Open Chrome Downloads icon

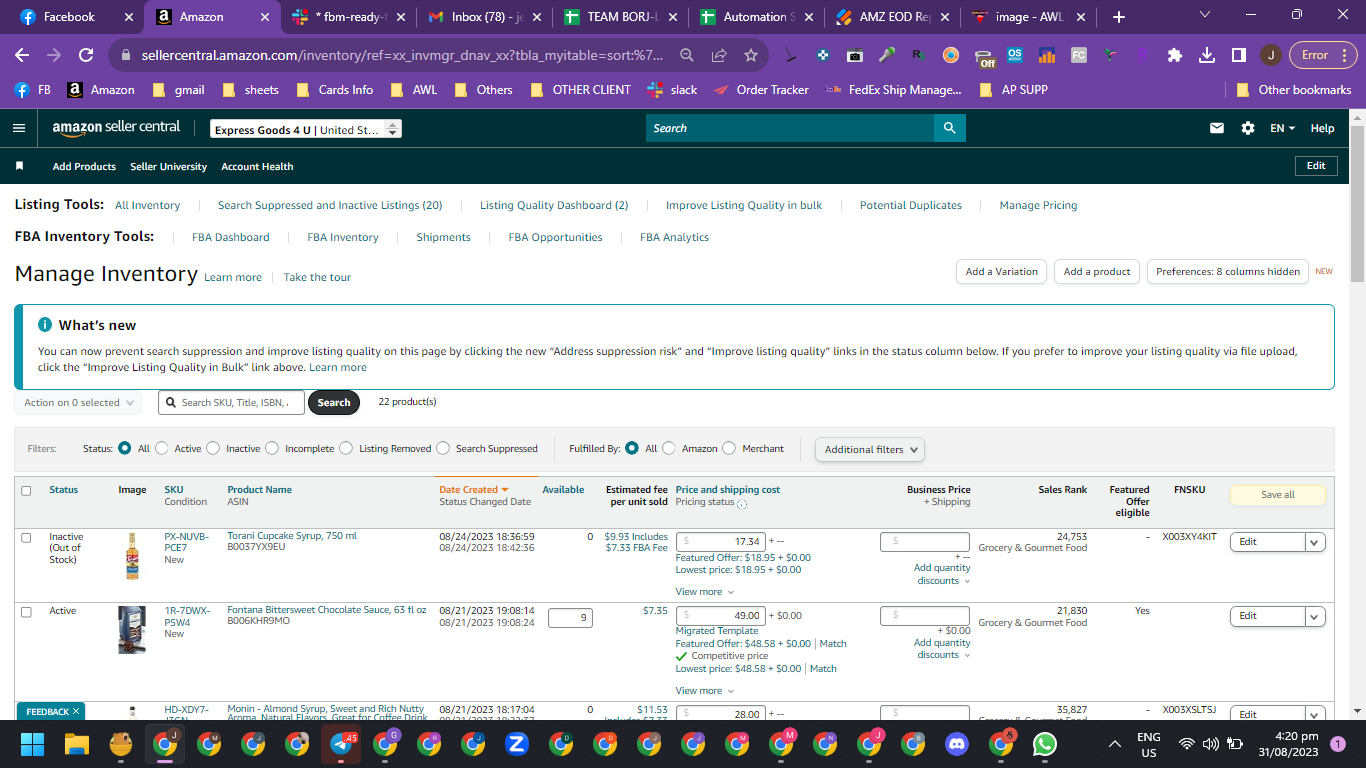[x=1207, y=56]
